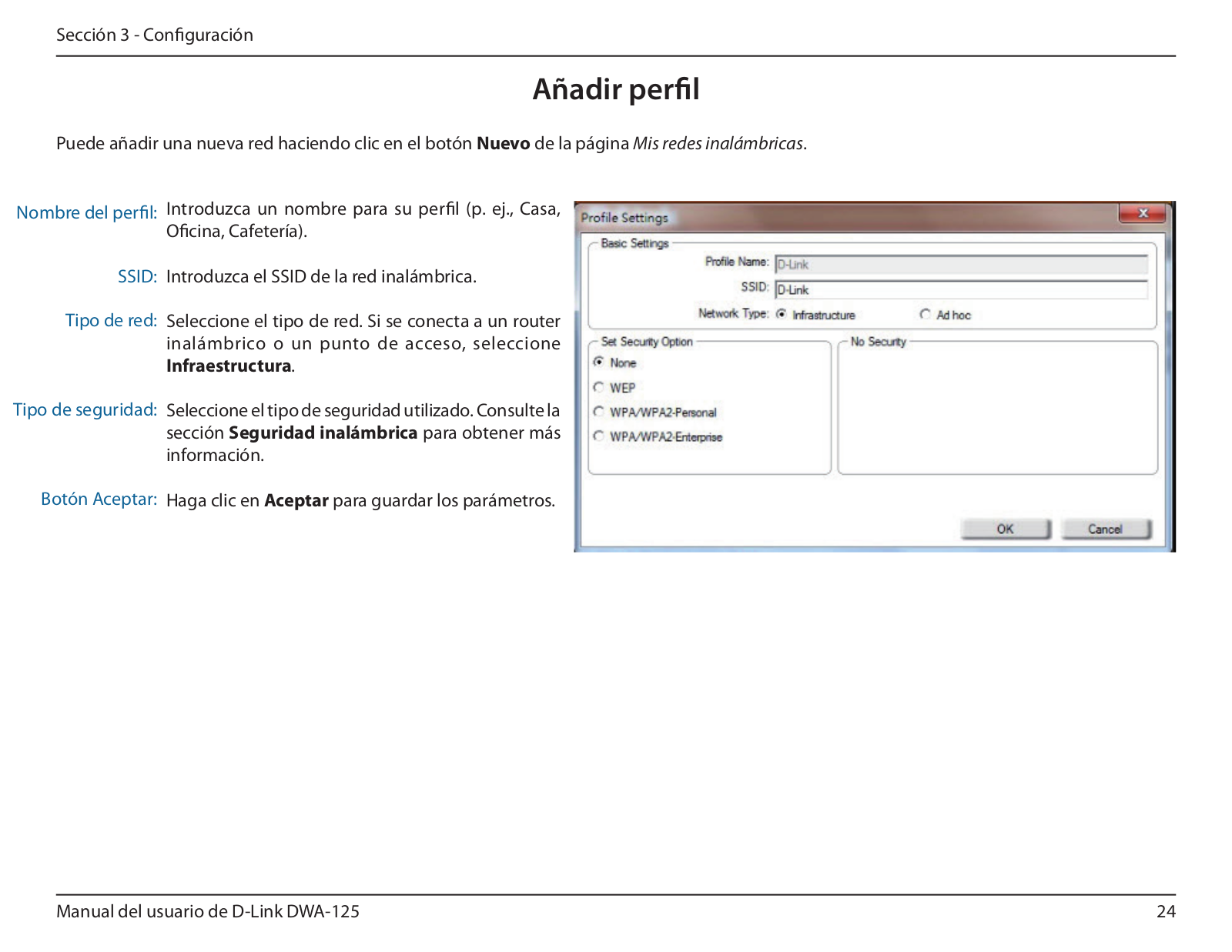This screenshot has width=1232, height=952.
Task: Click the 'Tipo de red:' blue label
Action: click(111, 320)
